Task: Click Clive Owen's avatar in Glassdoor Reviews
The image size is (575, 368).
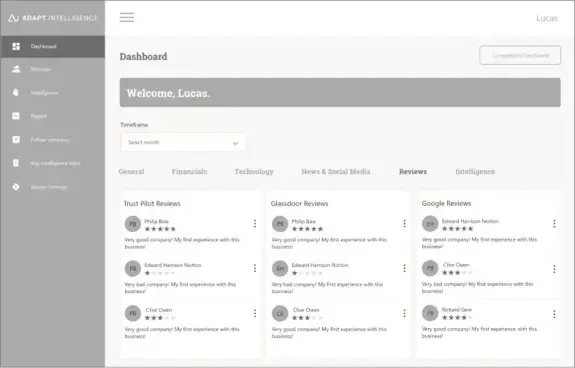Action: pyautogui.click(x=280, y=313)
